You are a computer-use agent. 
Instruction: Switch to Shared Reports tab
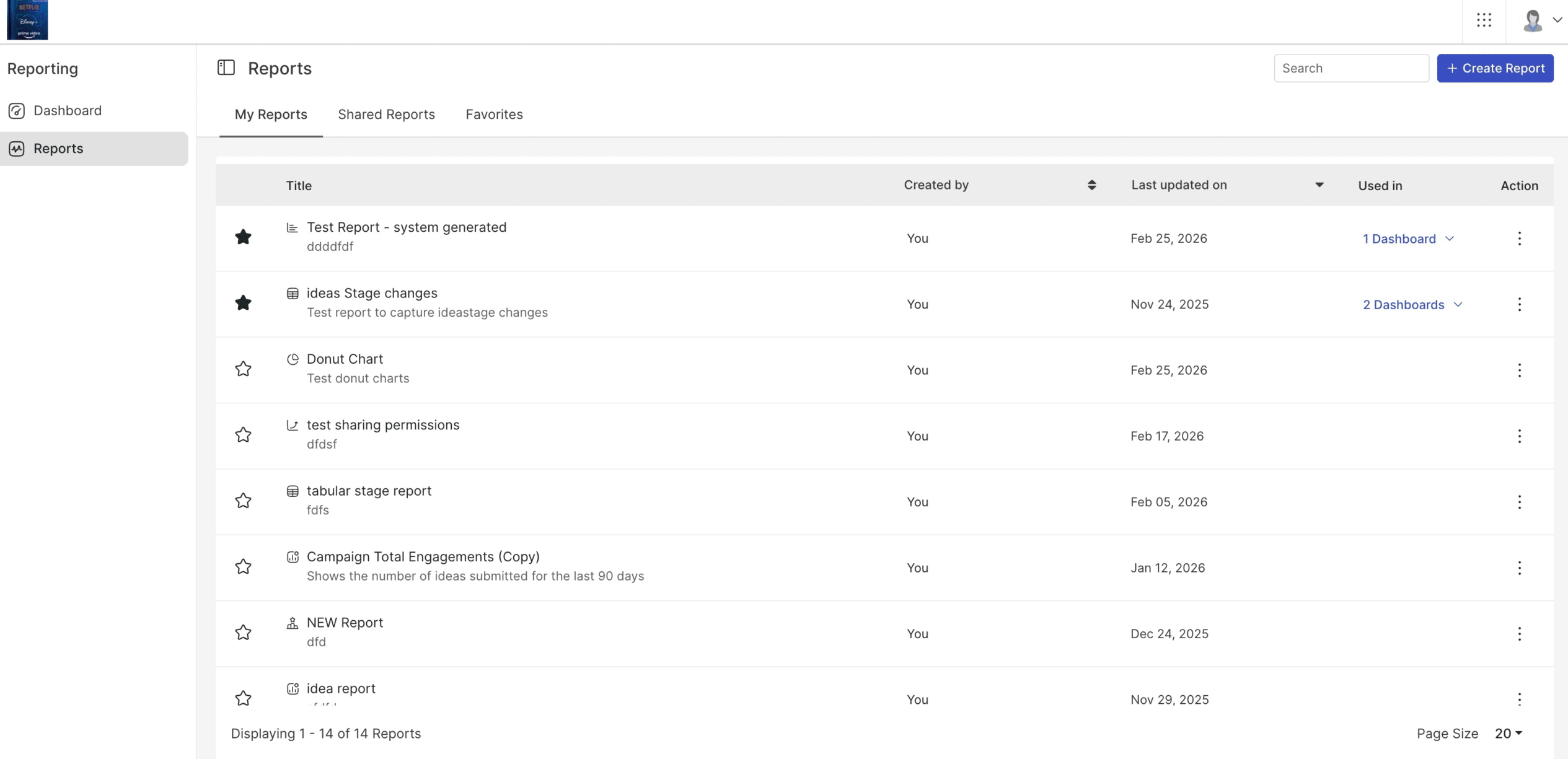pos(386,115)
